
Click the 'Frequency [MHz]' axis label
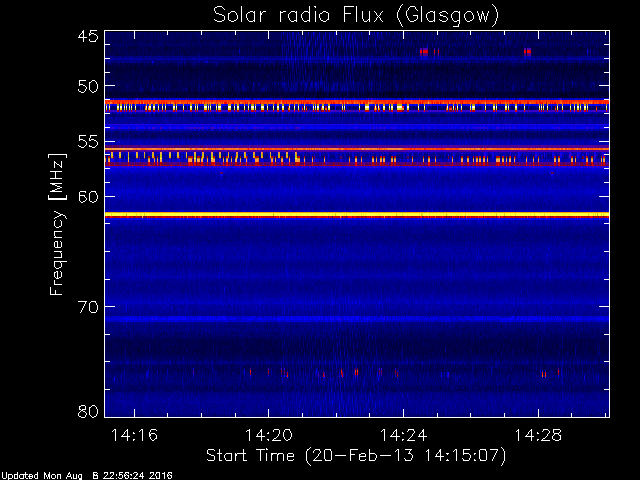point(57,224)
